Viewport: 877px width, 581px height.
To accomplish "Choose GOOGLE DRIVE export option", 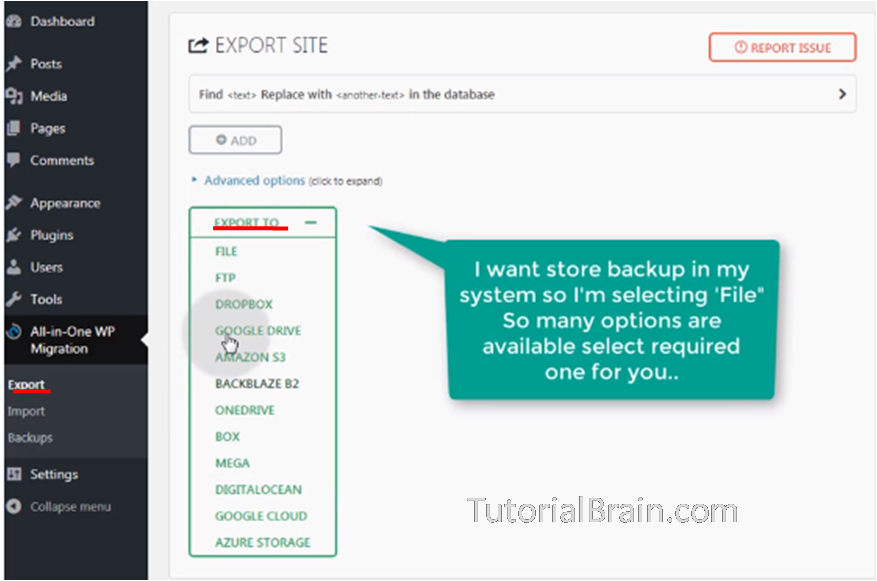I will [x=258, y=331].
